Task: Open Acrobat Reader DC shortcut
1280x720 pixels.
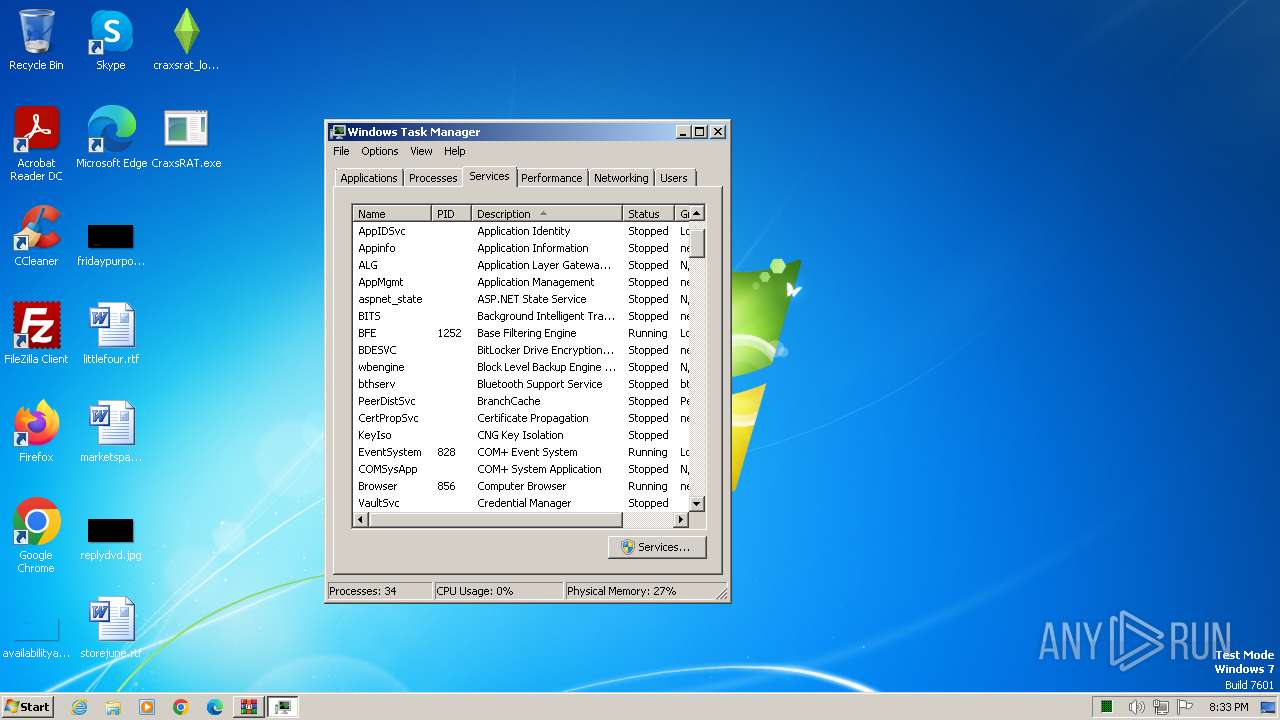Action: [x=36, y=144]
